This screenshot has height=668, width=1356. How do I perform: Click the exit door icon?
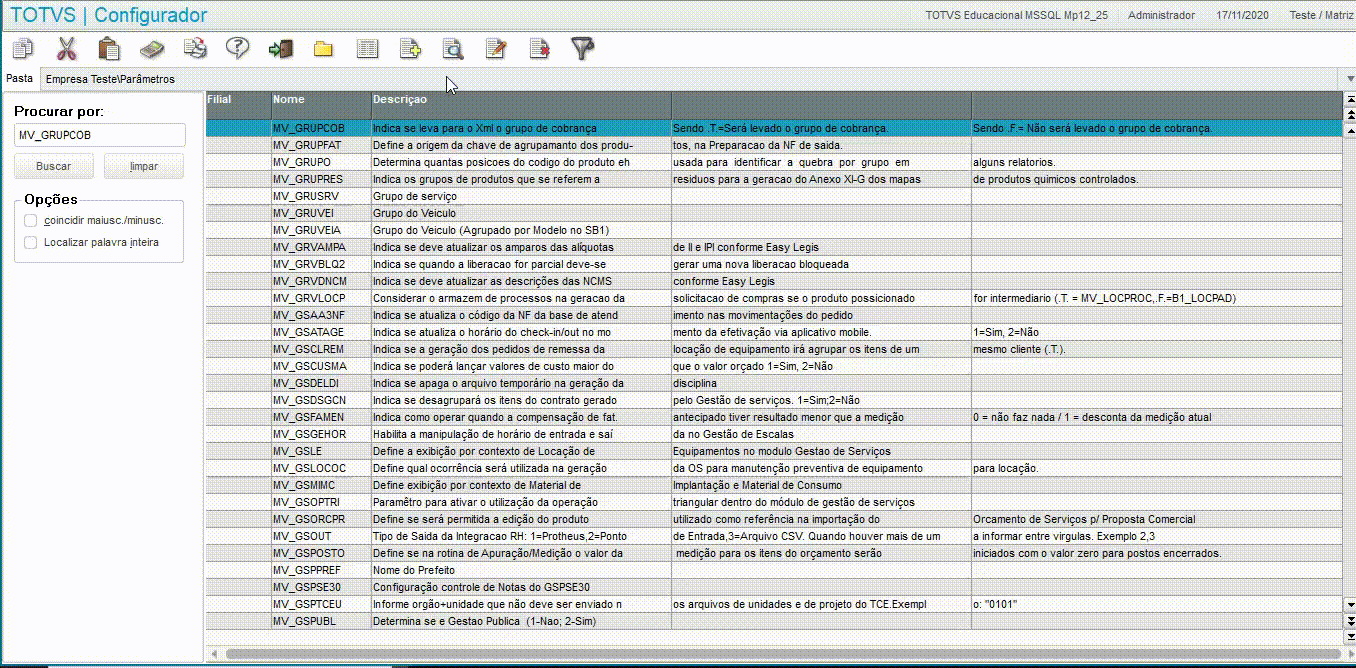(x=280, y=47)
